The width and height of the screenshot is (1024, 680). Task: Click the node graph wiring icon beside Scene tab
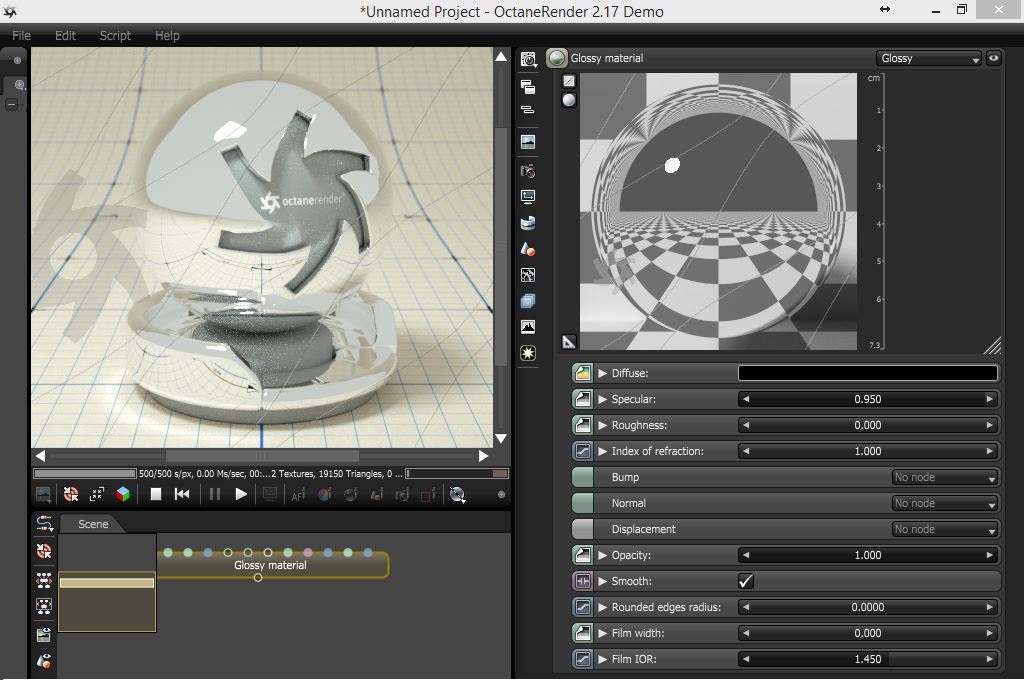(44, 524)
